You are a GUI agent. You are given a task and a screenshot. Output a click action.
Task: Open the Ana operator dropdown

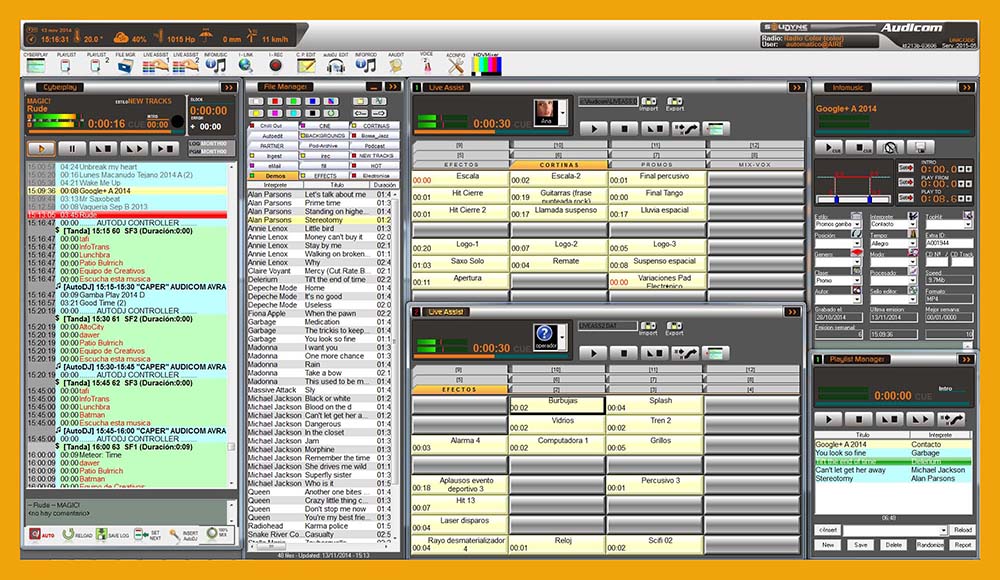[562, 114]
